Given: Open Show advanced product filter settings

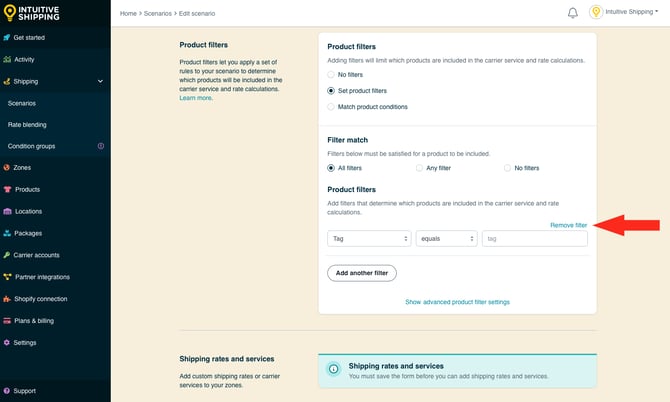Looking at the screenshot, I should pyautogui.click(x=457, y=301).
